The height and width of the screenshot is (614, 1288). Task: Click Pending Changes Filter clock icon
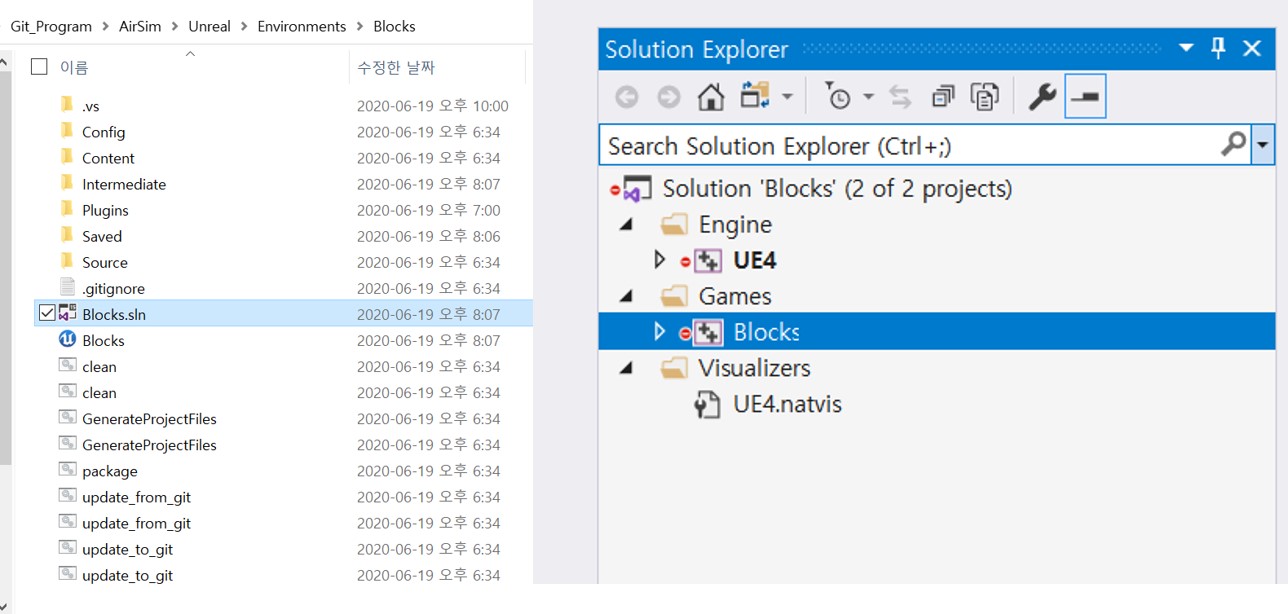837,97
